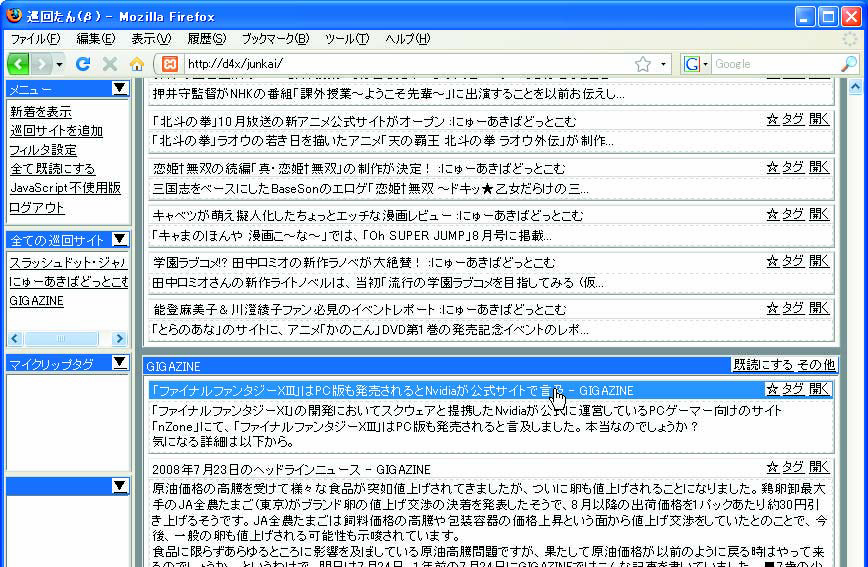868x567 pixels.
Task: Open the 履歴(S) menu
Action: click(x=206, y=39)
